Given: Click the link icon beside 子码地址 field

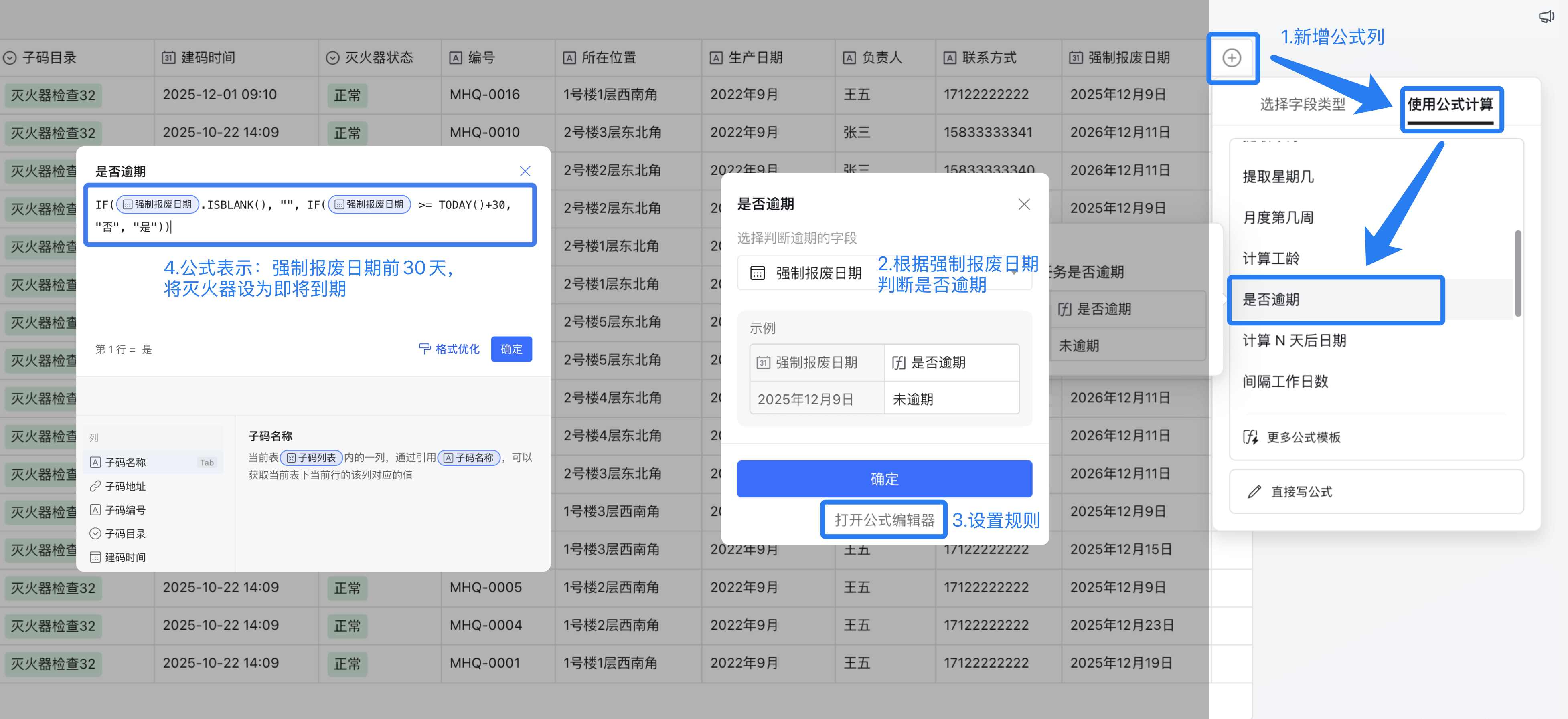Looking at the screenshot, I should pyautogui.click(x=95, y=485).
